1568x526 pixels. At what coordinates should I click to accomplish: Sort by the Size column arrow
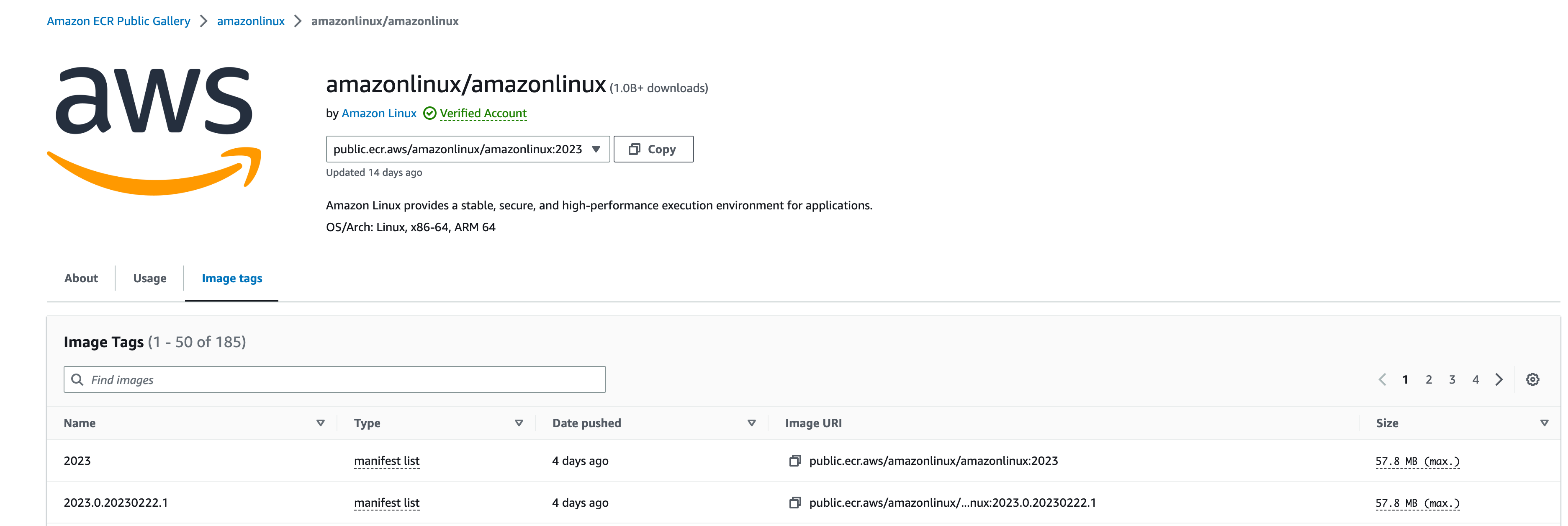[x=1544, y=423]
